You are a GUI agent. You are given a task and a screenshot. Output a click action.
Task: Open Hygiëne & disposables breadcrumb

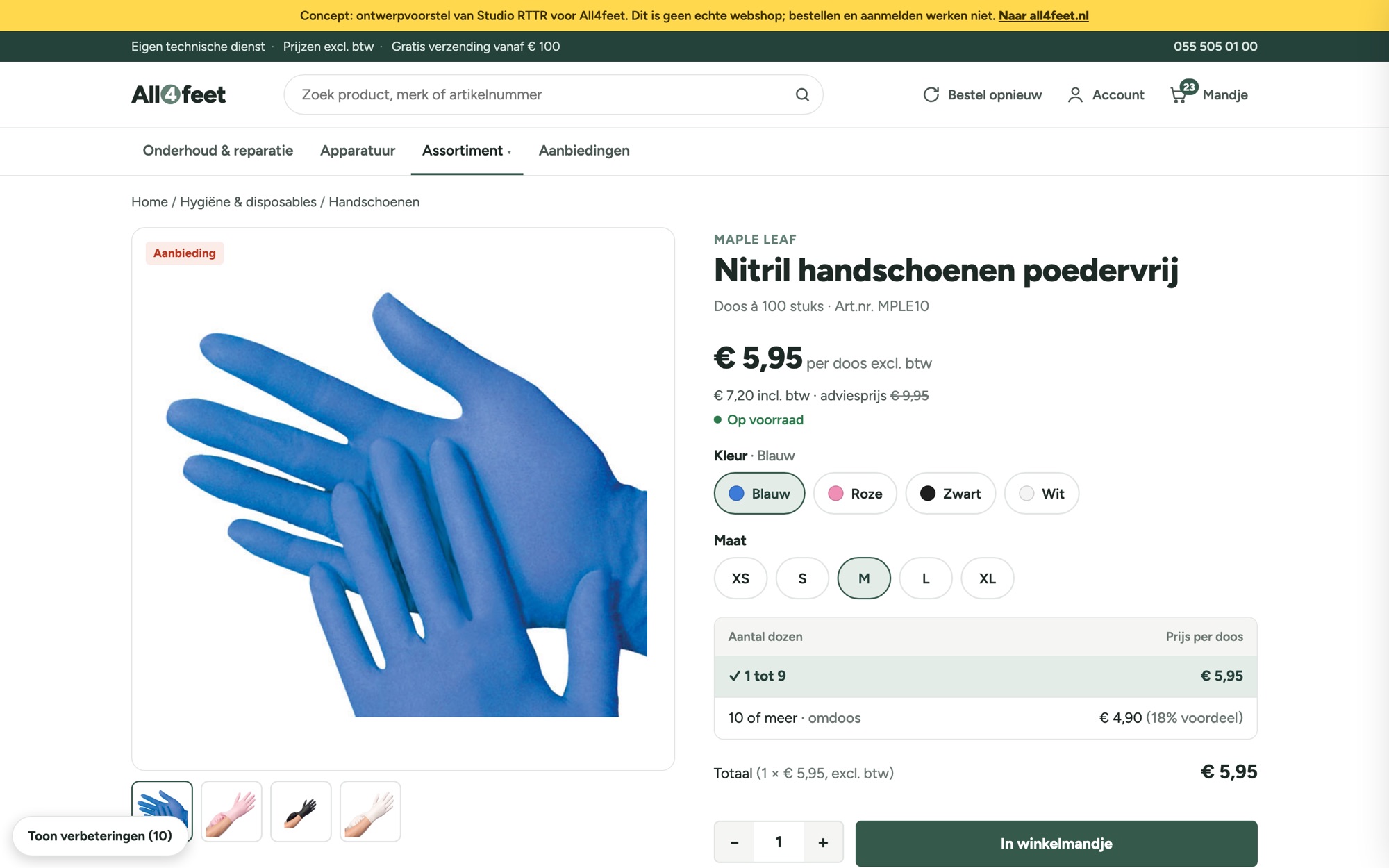point(248,201)
